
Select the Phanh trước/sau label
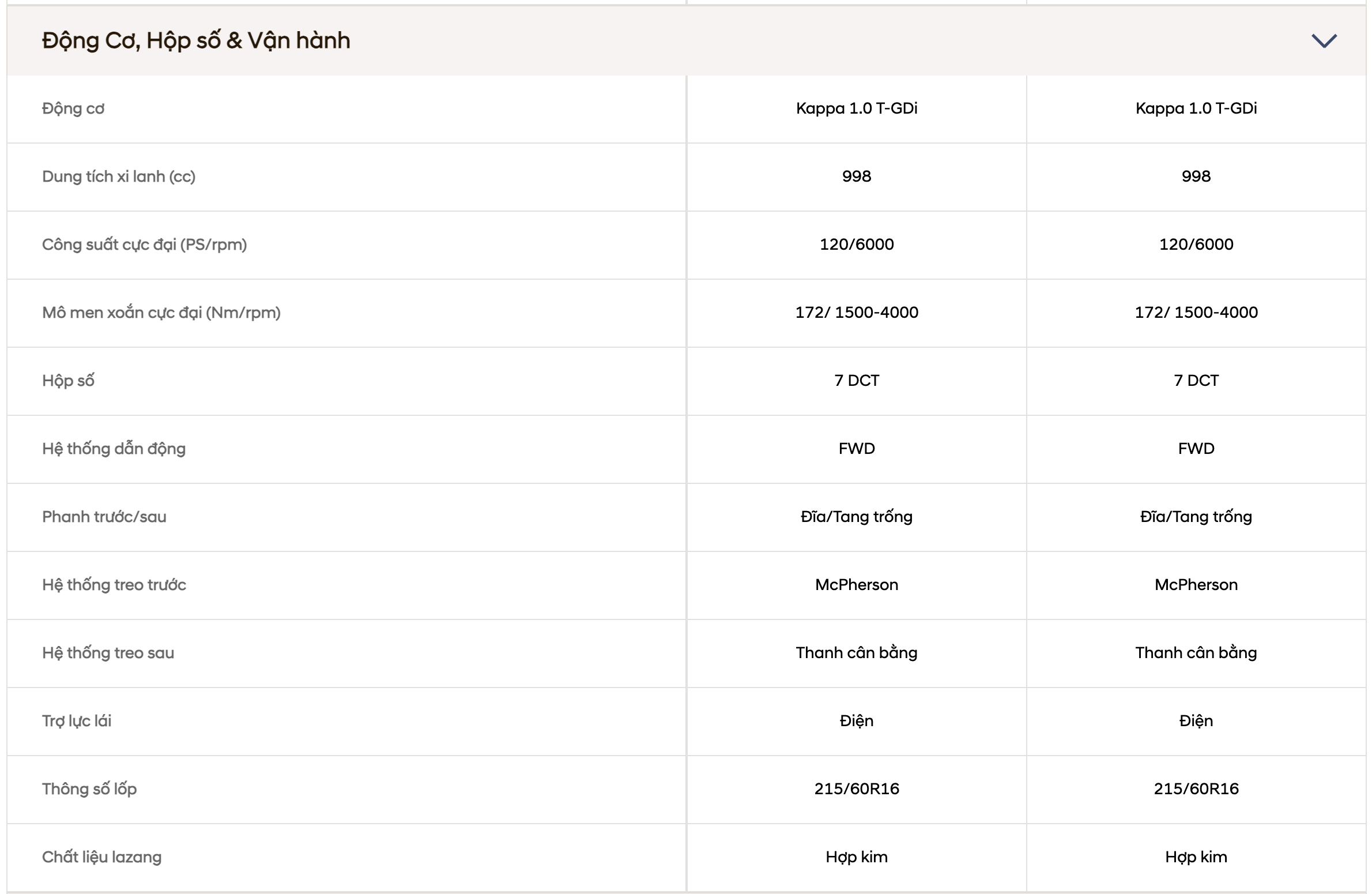[x=104, y=517]
